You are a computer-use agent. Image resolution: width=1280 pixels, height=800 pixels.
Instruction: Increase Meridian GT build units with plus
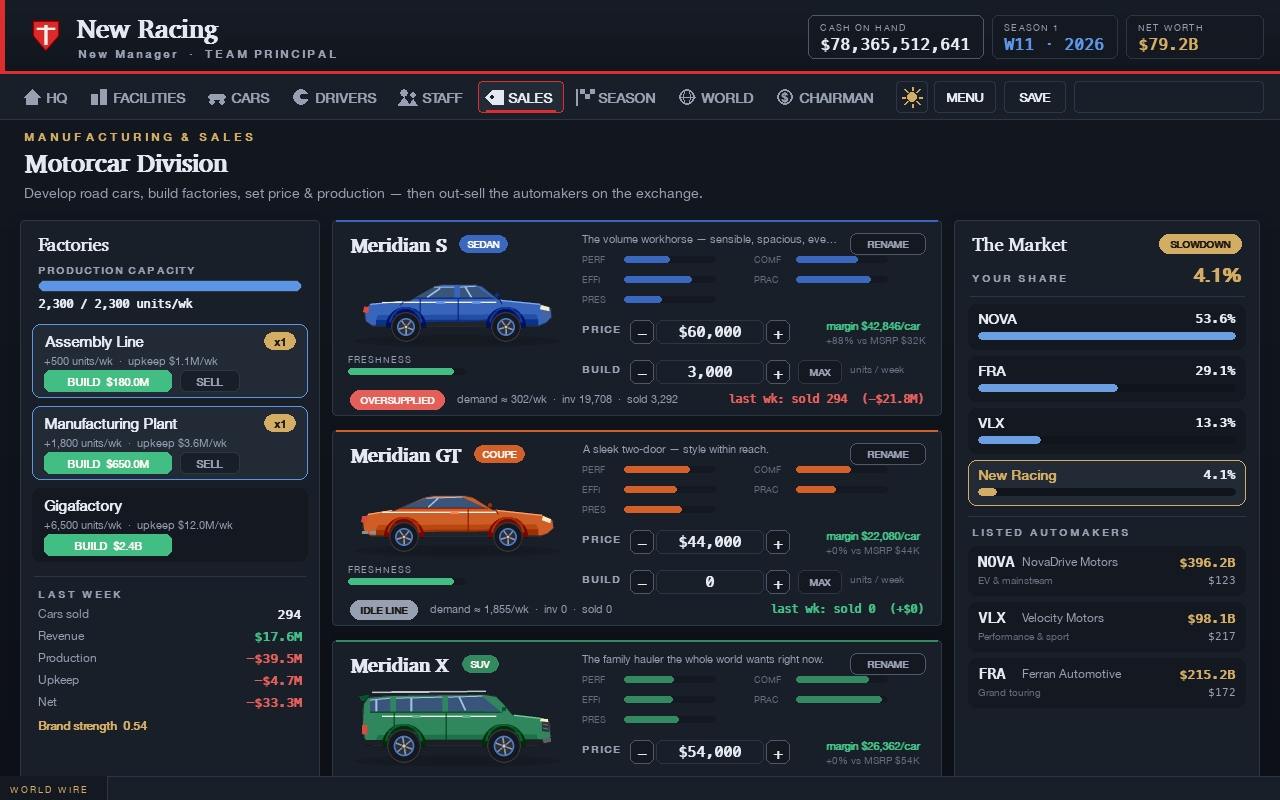click(x=778, y=582)
